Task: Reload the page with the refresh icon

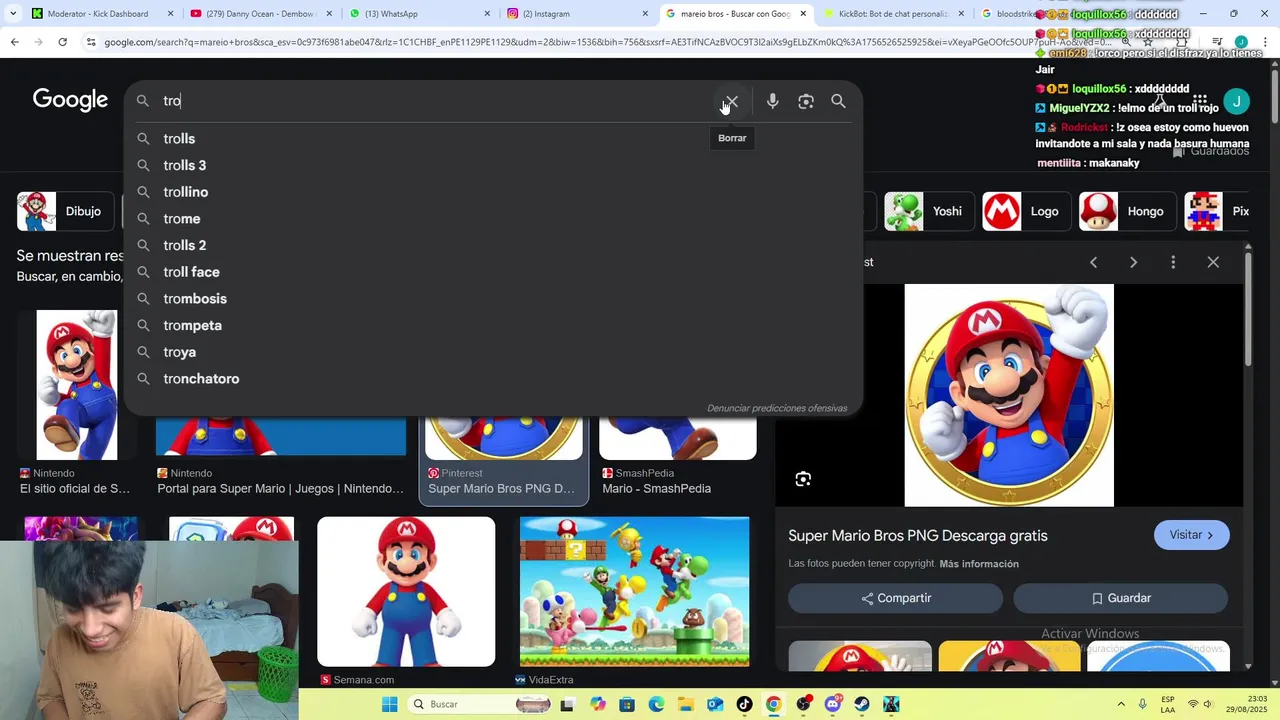Action: click(62, 42)
